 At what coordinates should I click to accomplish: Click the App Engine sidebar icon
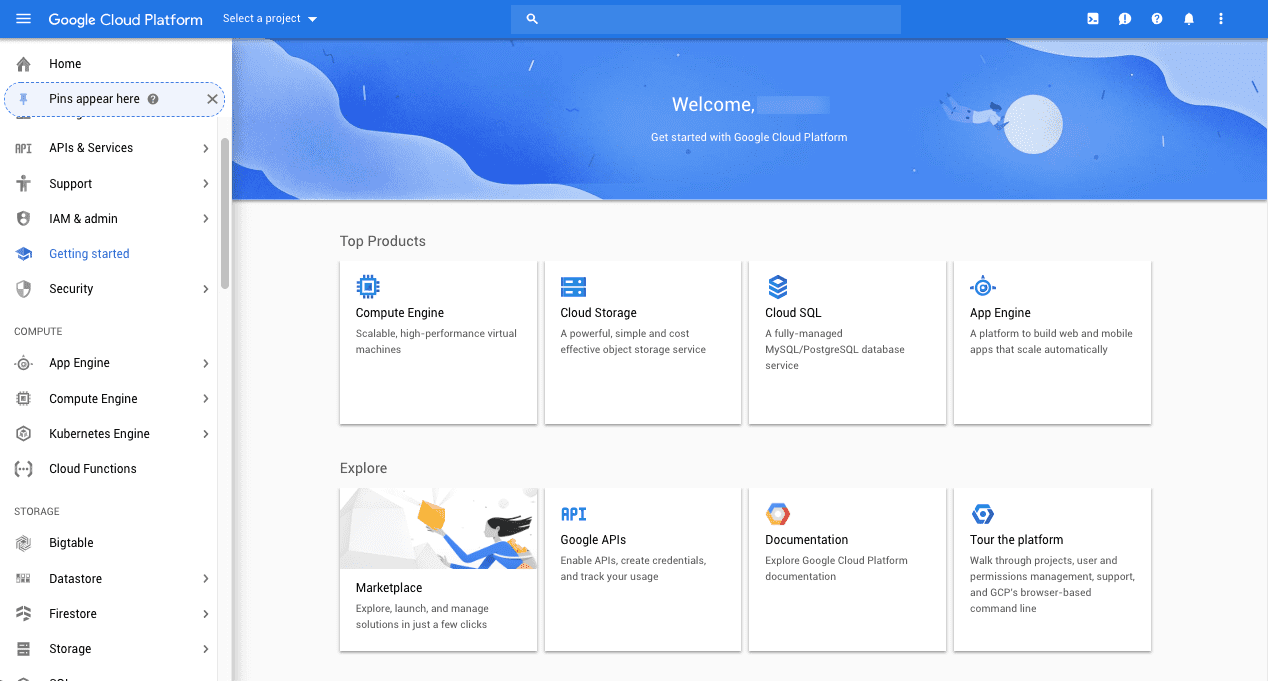24,363
